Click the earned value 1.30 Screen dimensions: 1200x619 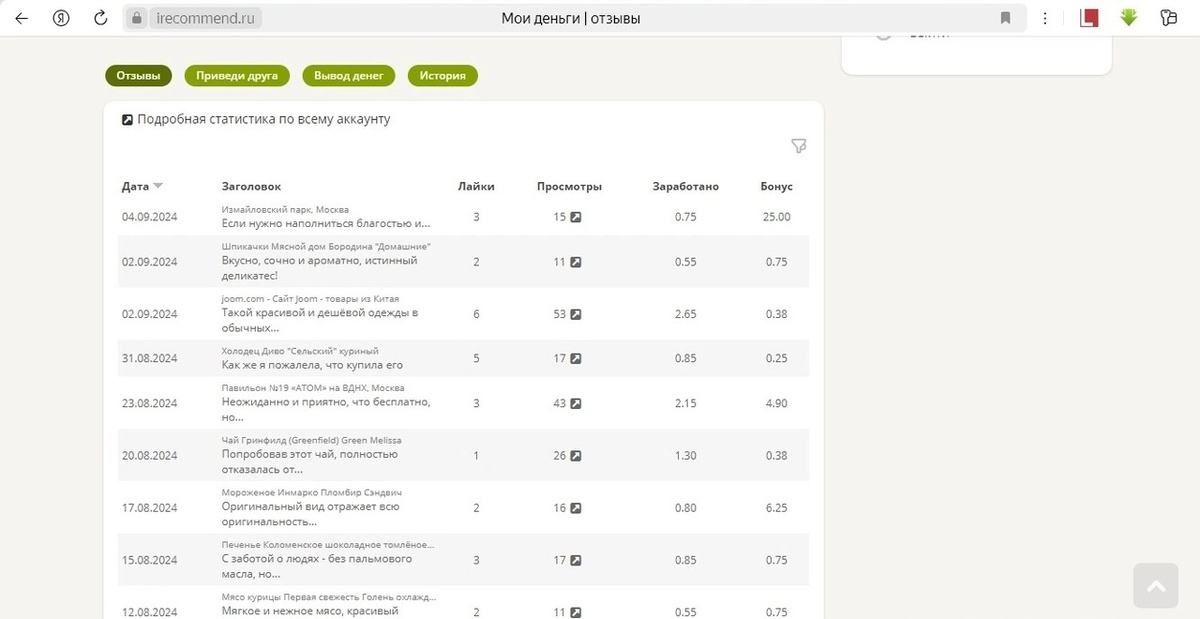coord(685,455)
